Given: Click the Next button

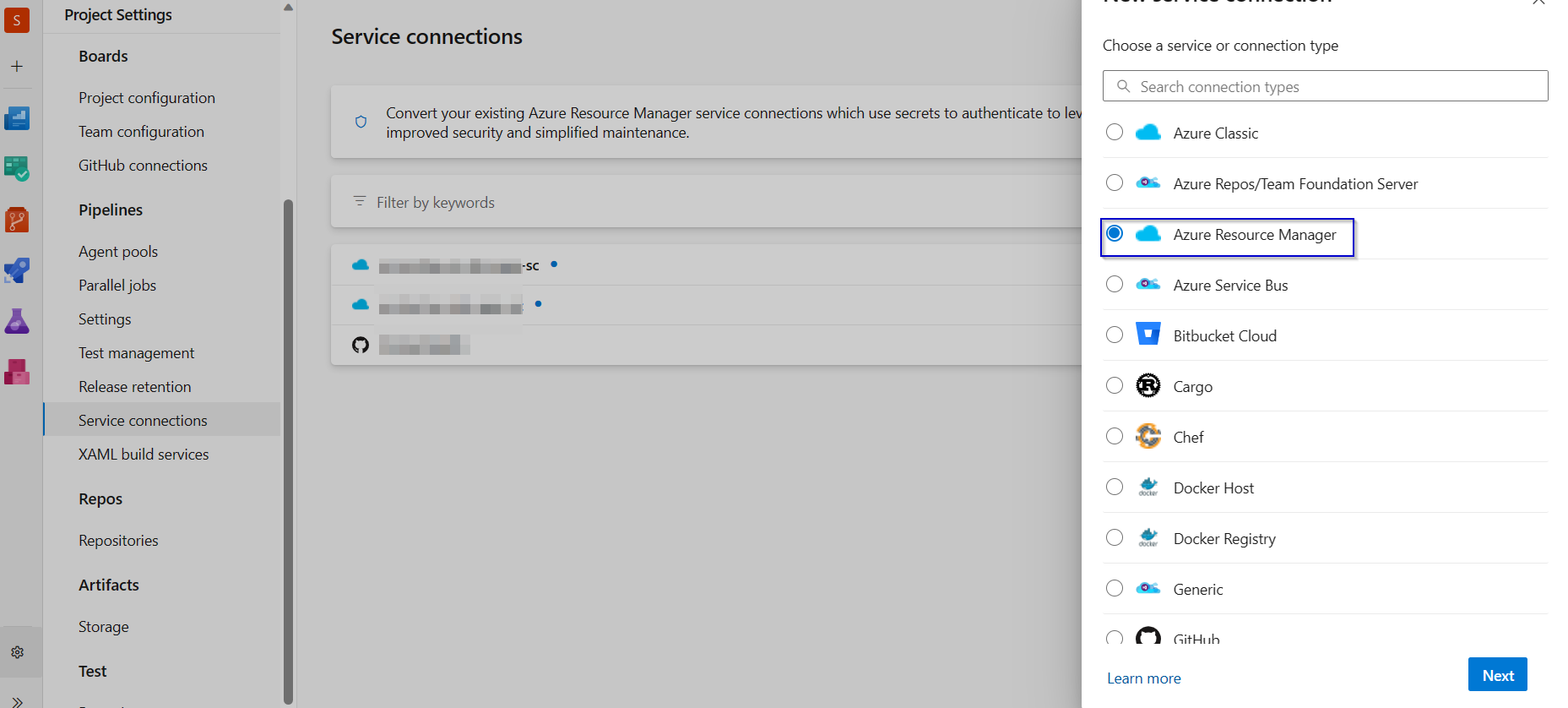Looking at the screenshot, I should click(x=1497, y=675).
